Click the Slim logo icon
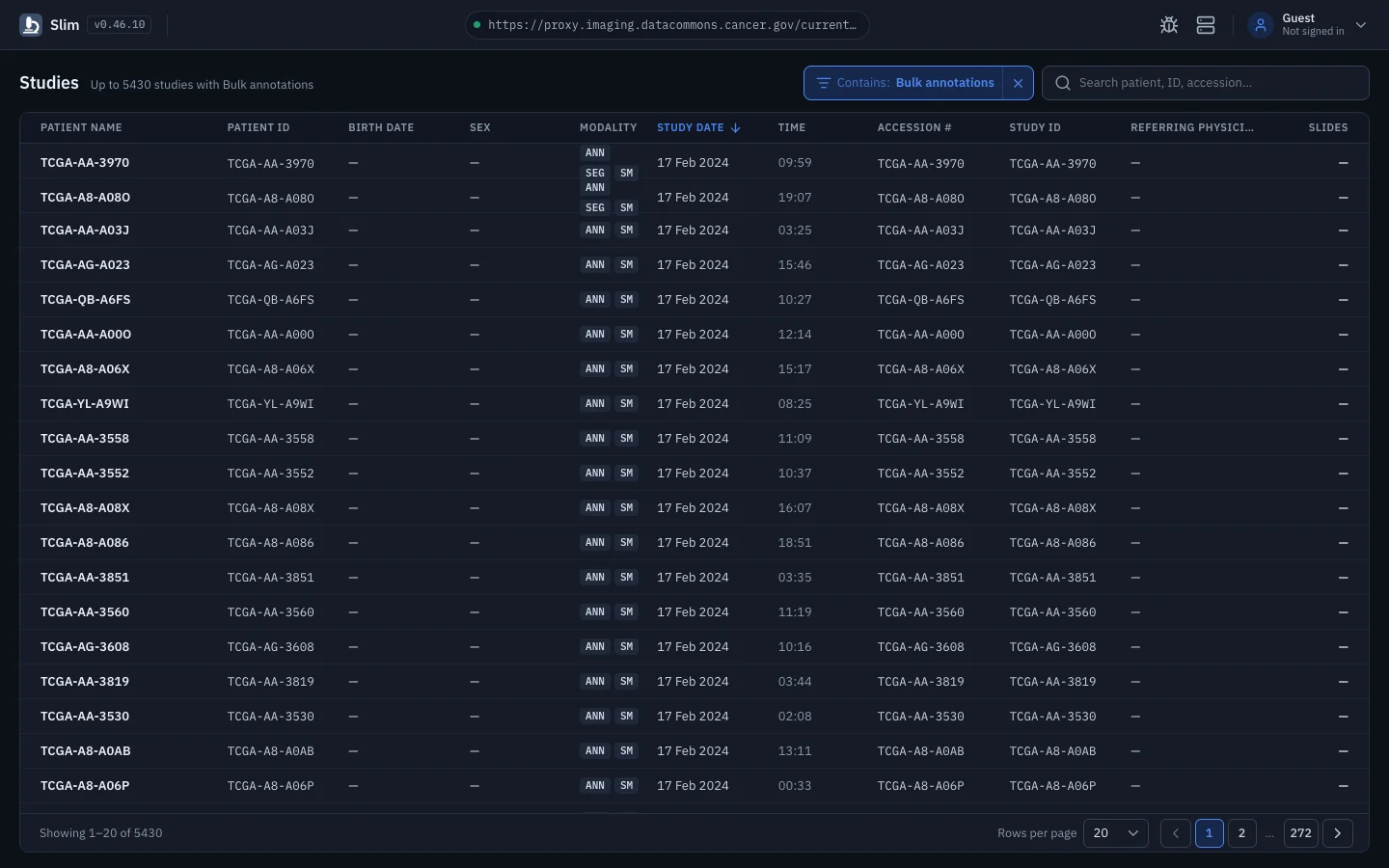Viewport: 1389px width, 868px height. pyautogui.click(x=31, y=25)
